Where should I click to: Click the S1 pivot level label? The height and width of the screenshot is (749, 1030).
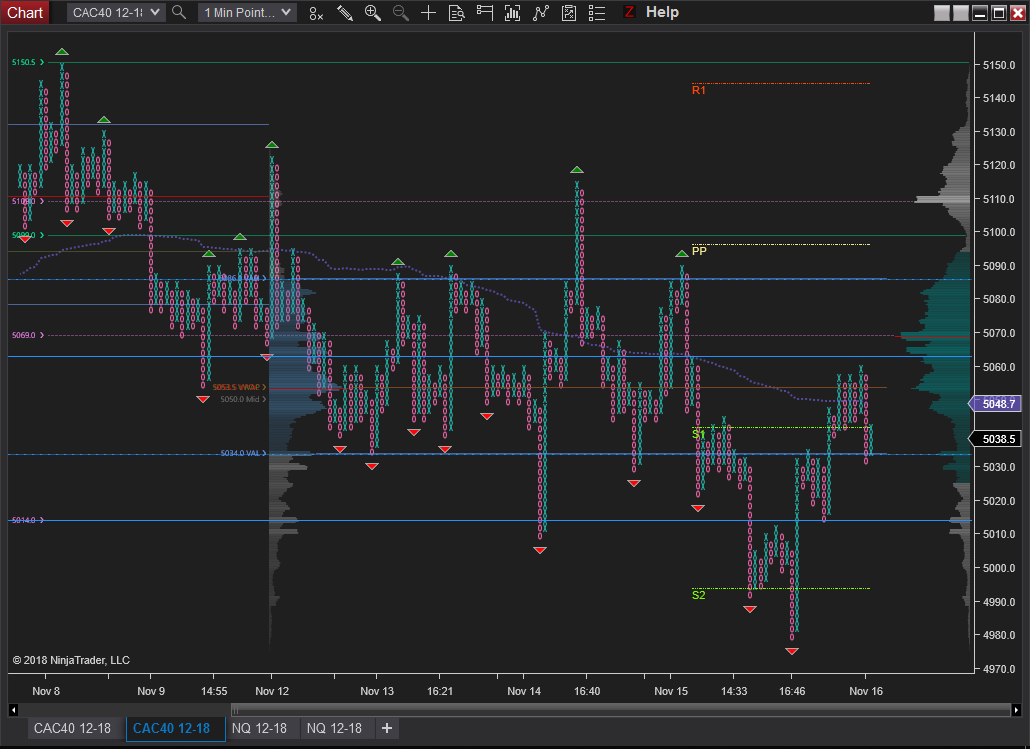click(x=698, y=434)
